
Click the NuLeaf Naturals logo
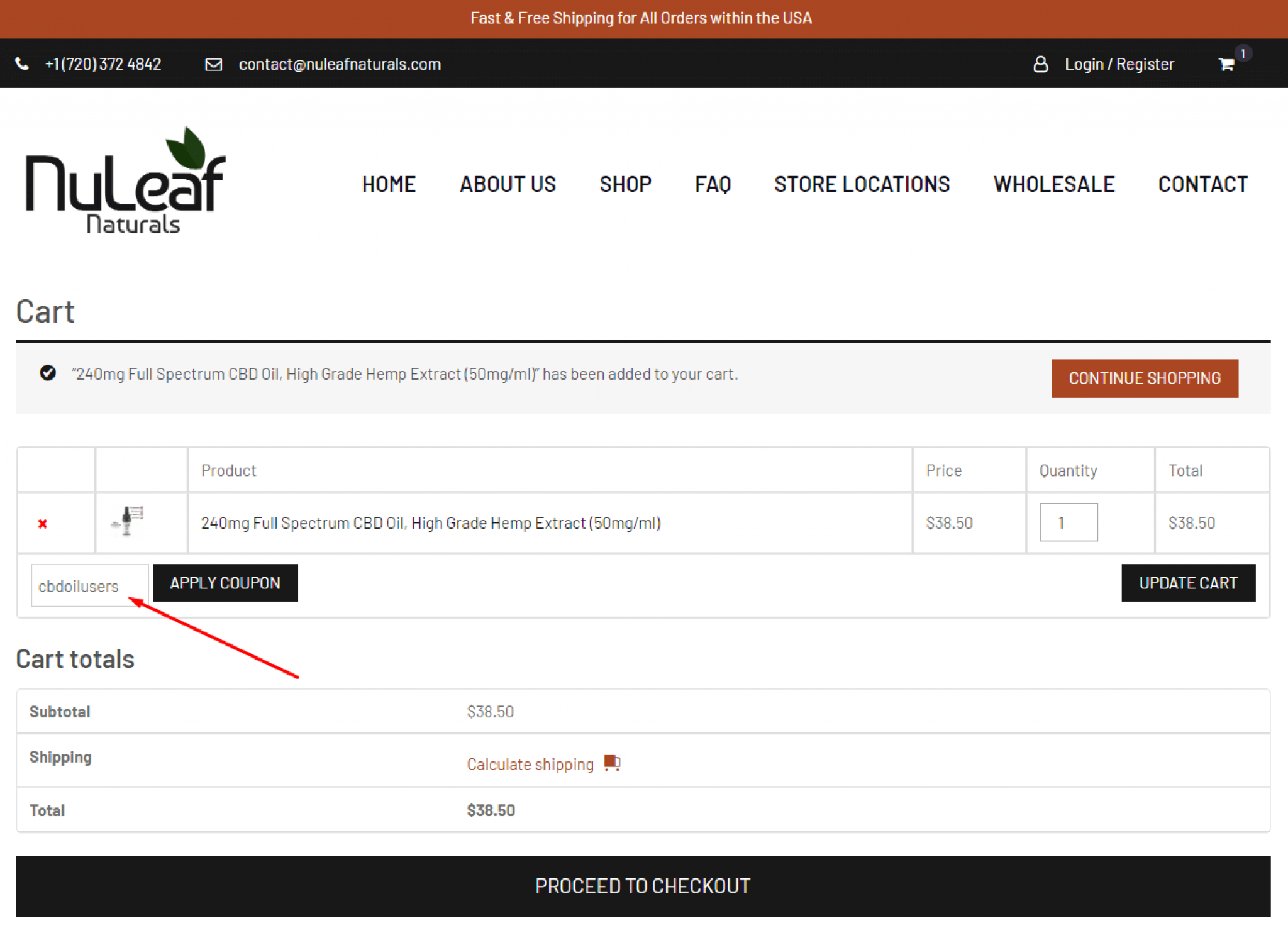coord(125,180)
